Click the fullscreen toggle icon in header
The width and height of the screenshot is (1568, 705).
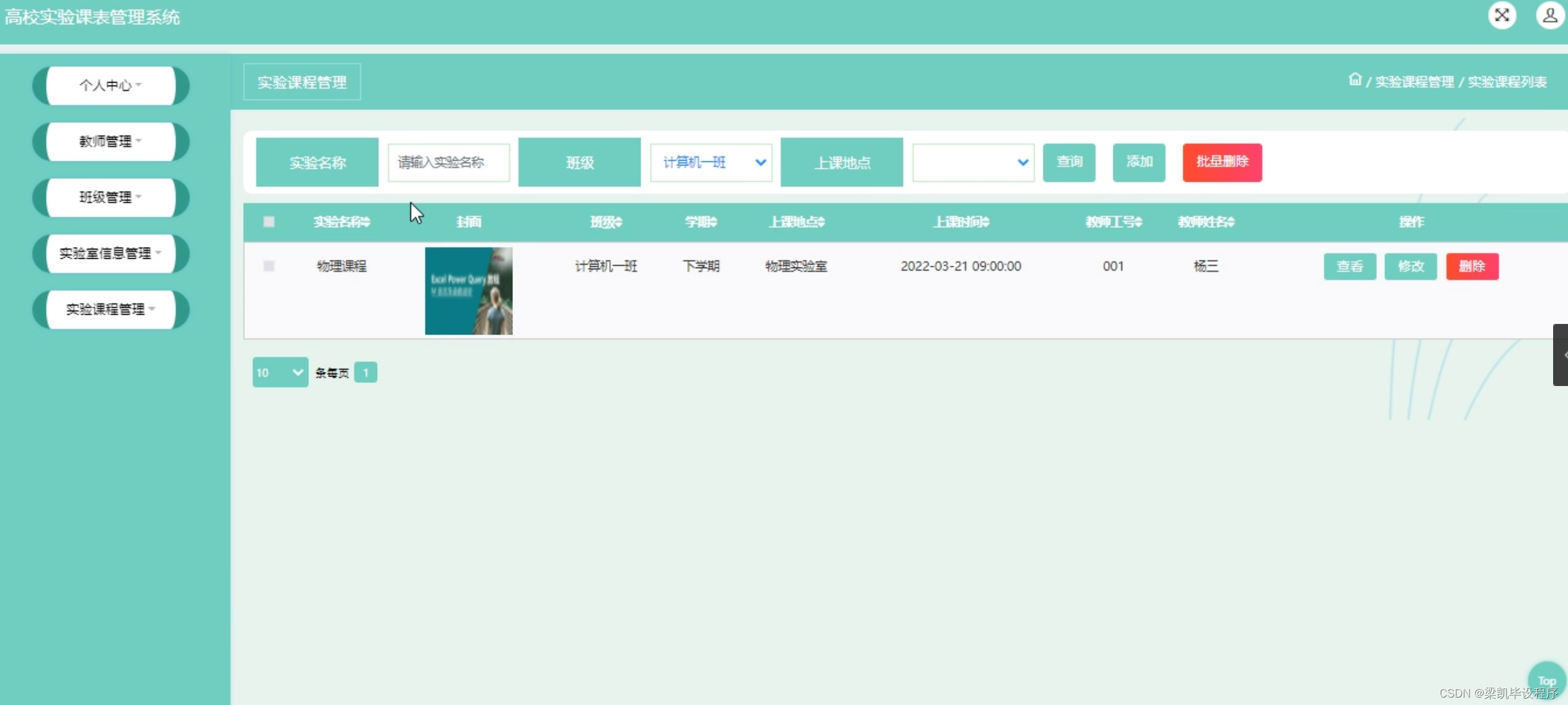1502,16
